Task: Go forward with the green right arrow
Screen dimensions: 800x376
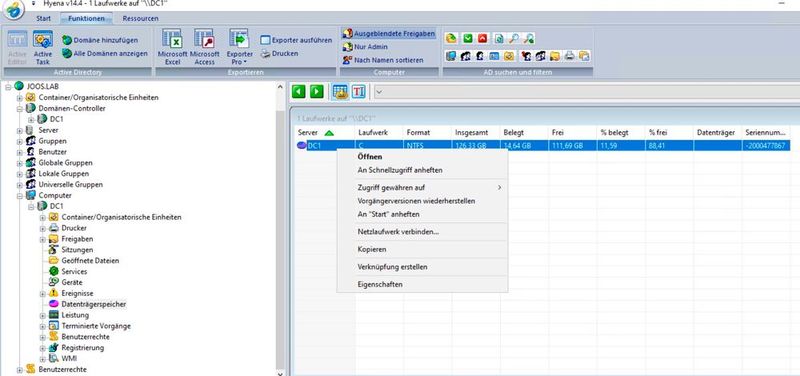Action: [317, 91]
